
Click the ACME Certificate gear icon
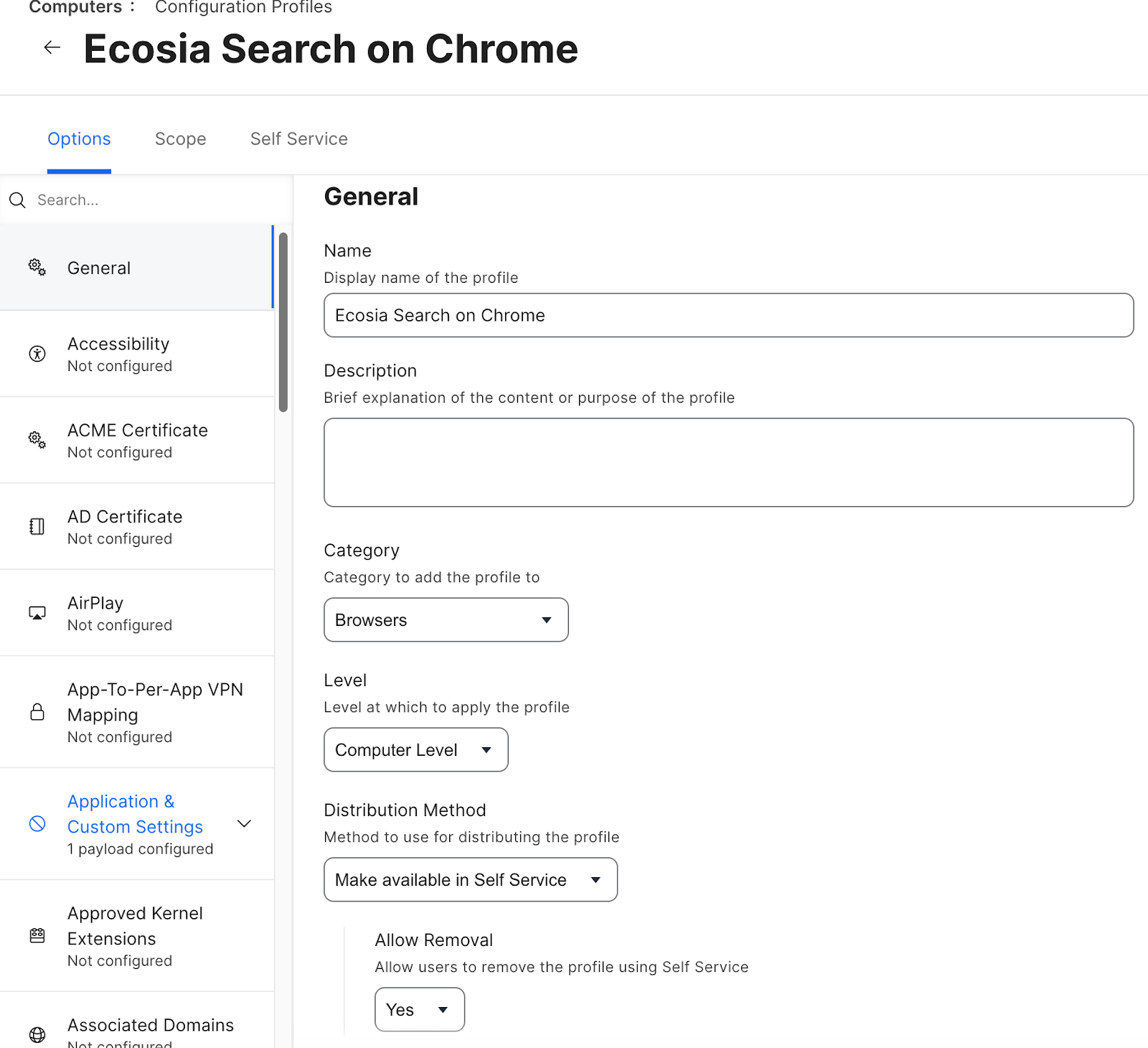tap(37, 440)
